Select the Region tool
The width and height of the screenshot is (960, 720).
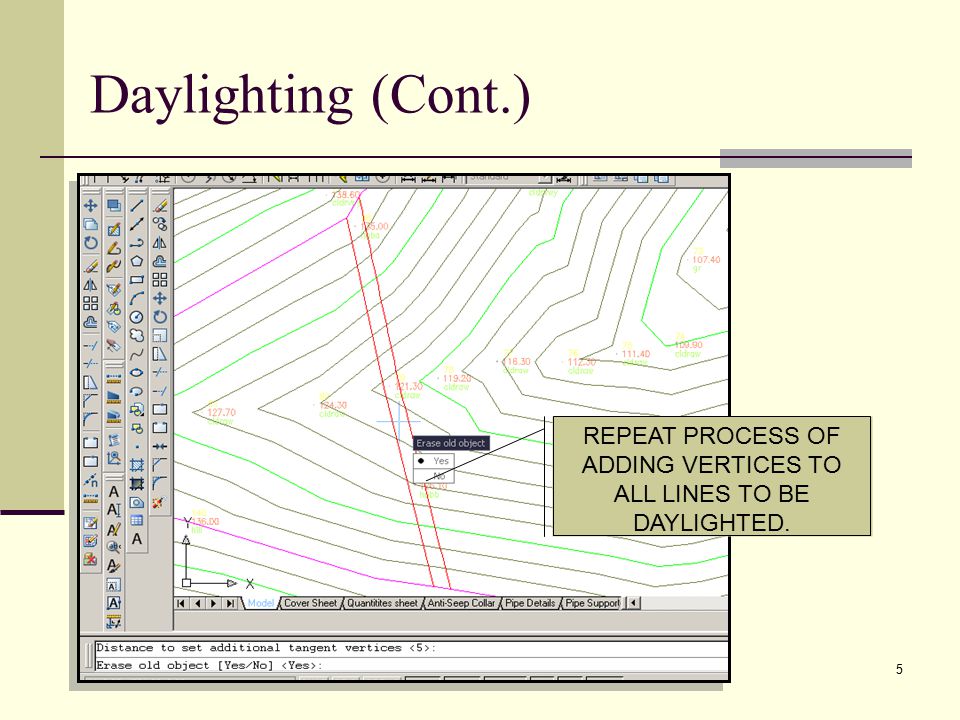coord(137,502)
